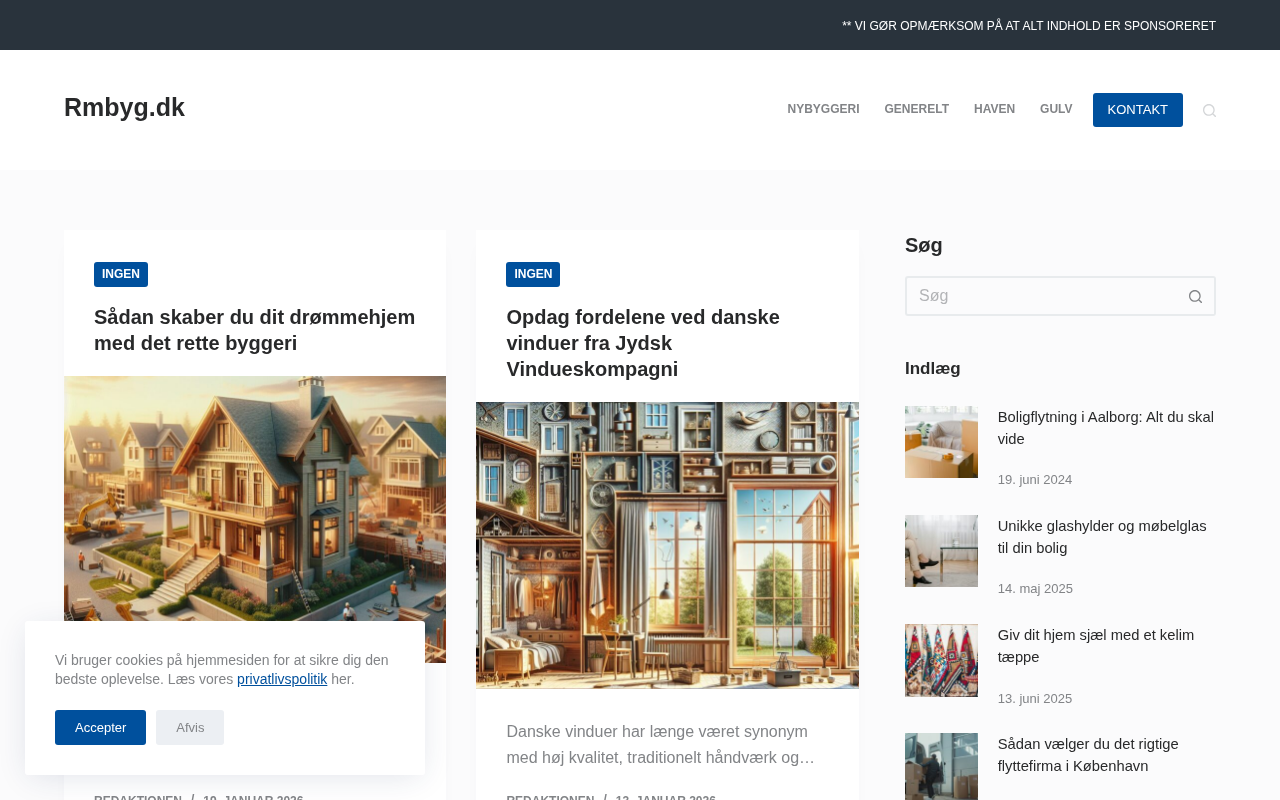Screen dimensions: 1280x800
Task: Submit the sidebar search magnifier button
Action: (1195, 296)
